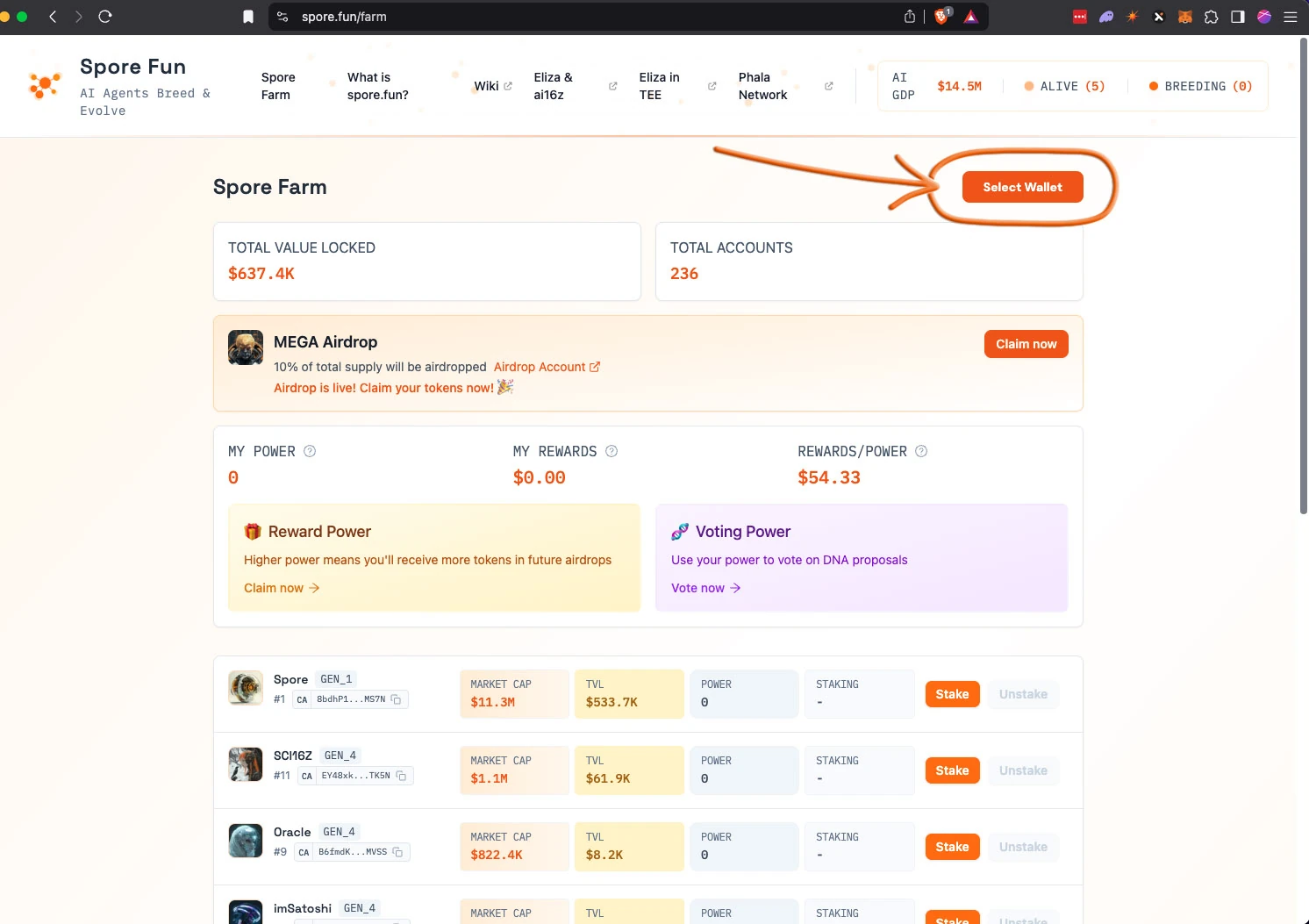
Task: Copy the Oracle contract address B6fmdK...MVSS
Action: pyautogui.click(x=397, y=852)
